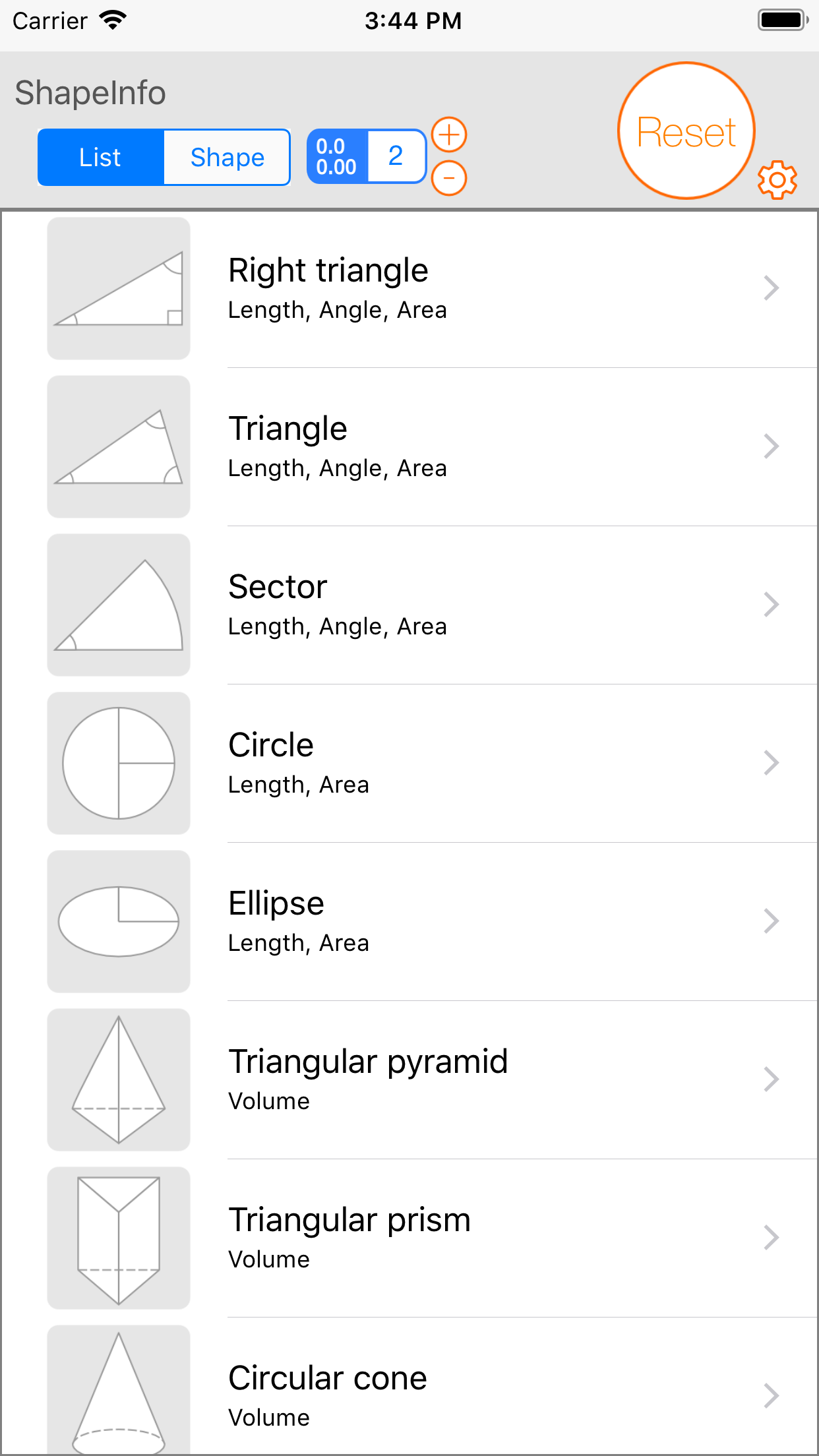
Task: Expand the Circular cone row chevron
Action: coord(771,1396)
